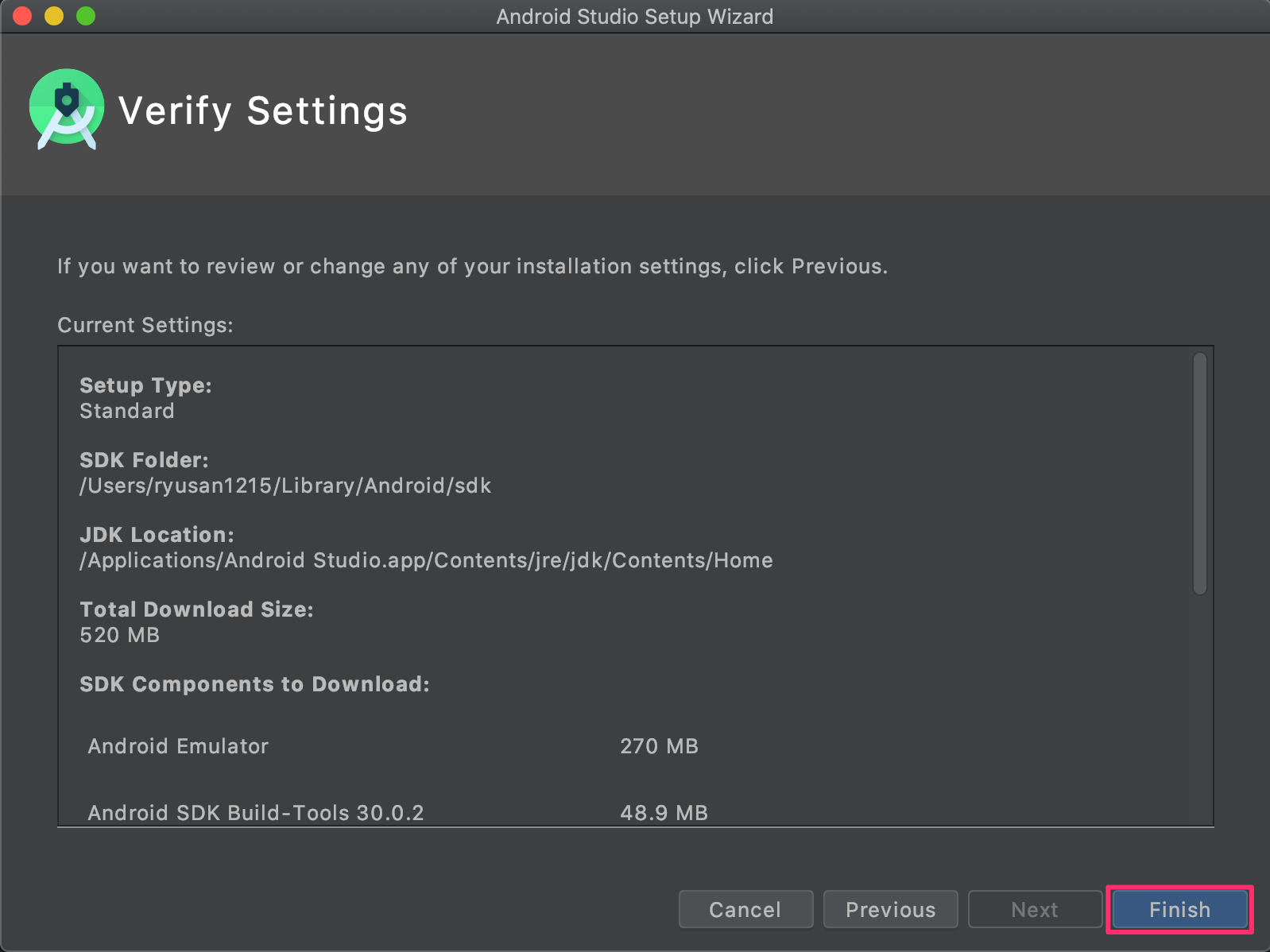Click the settings list vertical scrollbar
The height and width of the screenshot is (952, 1270).
tap(1200, 474)
